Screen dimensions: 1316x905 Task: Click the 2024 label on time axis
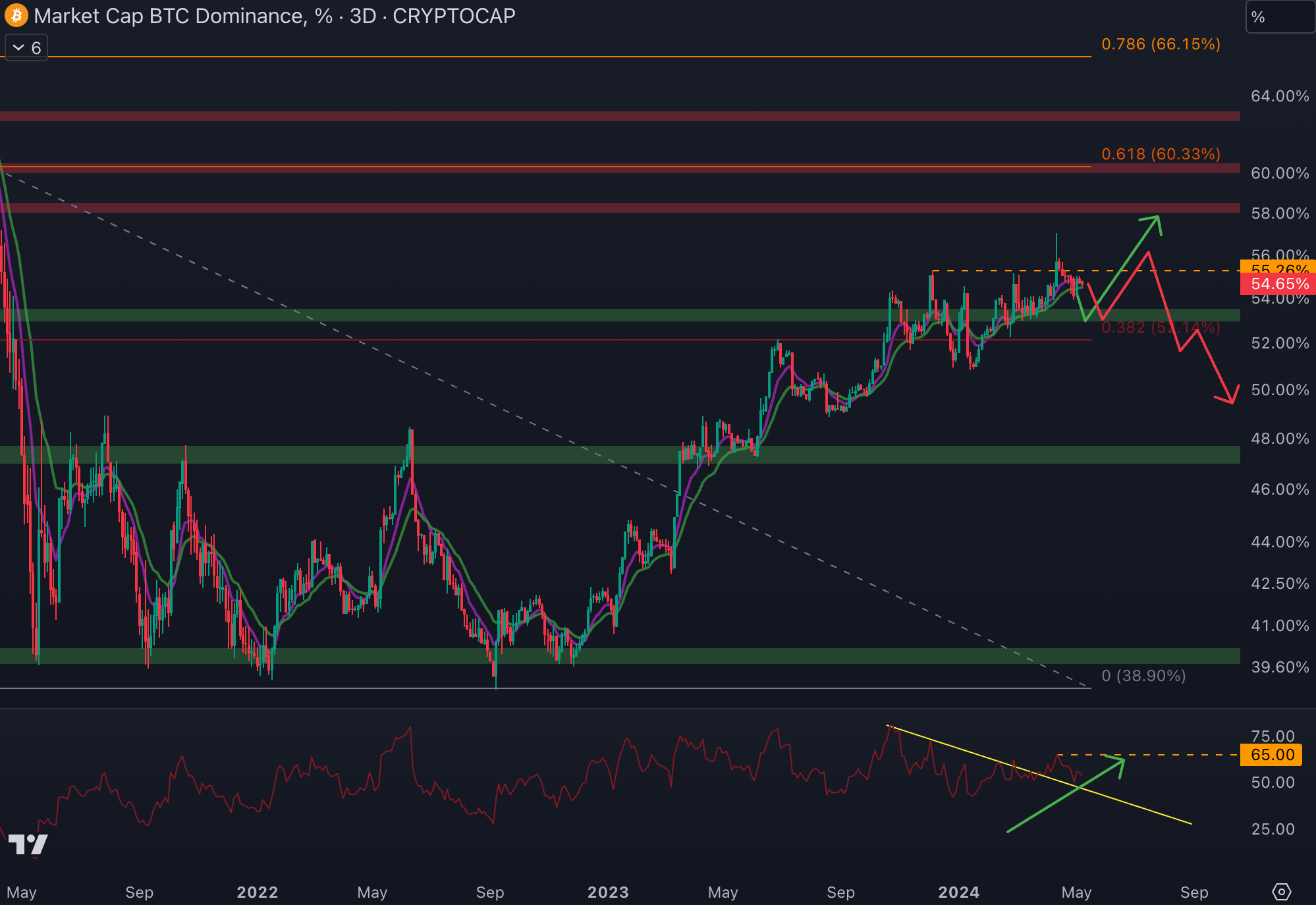tap(958, 892)
